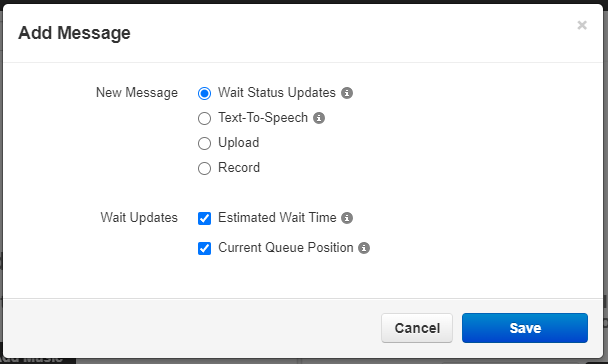Viewport: 608px width, 364px height.
Task: Close the Add Message dialog with X
Action: [582, 25]
